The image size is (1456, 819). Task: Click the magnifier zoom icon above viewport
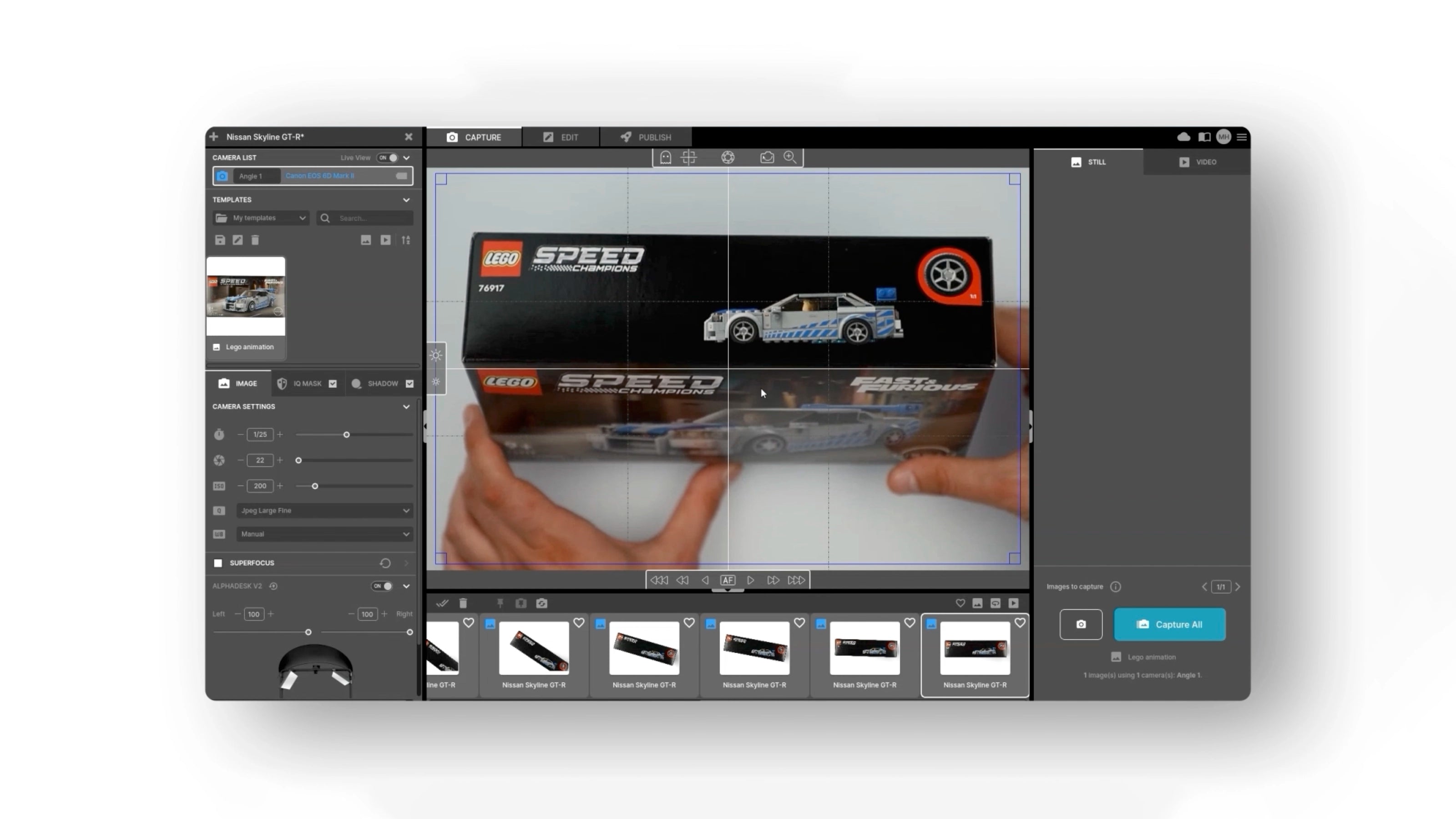click(x=789, y=157)
